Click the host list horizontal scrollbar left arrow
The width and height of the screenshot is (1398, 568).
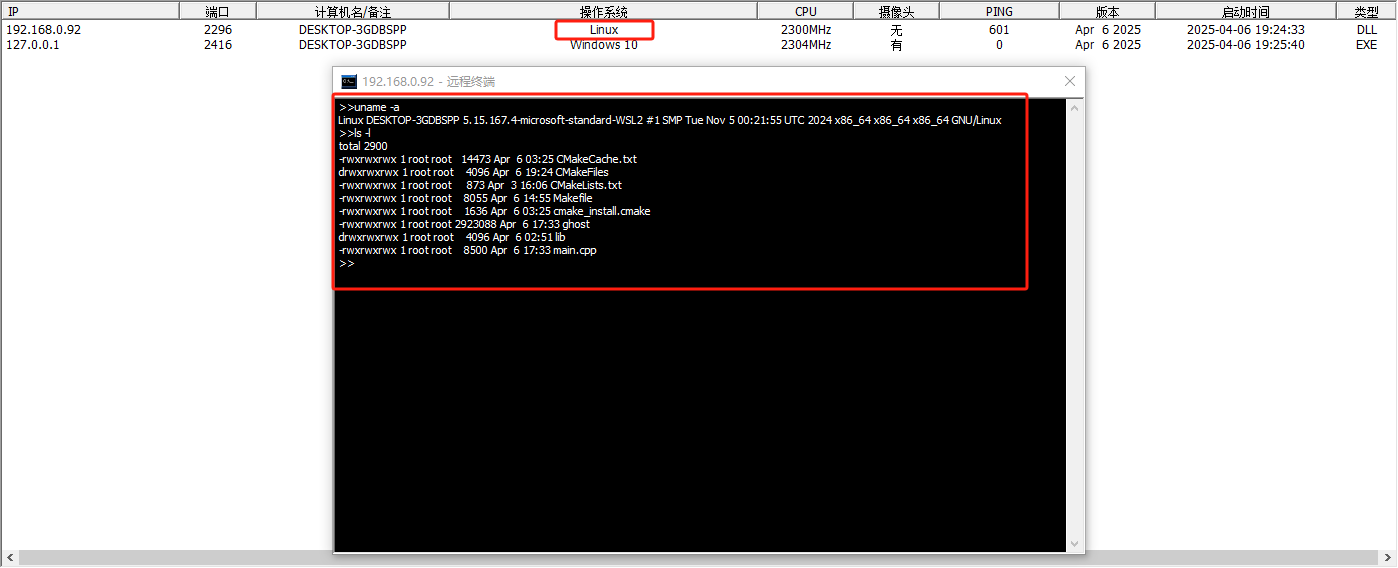(x=8, y=558)
